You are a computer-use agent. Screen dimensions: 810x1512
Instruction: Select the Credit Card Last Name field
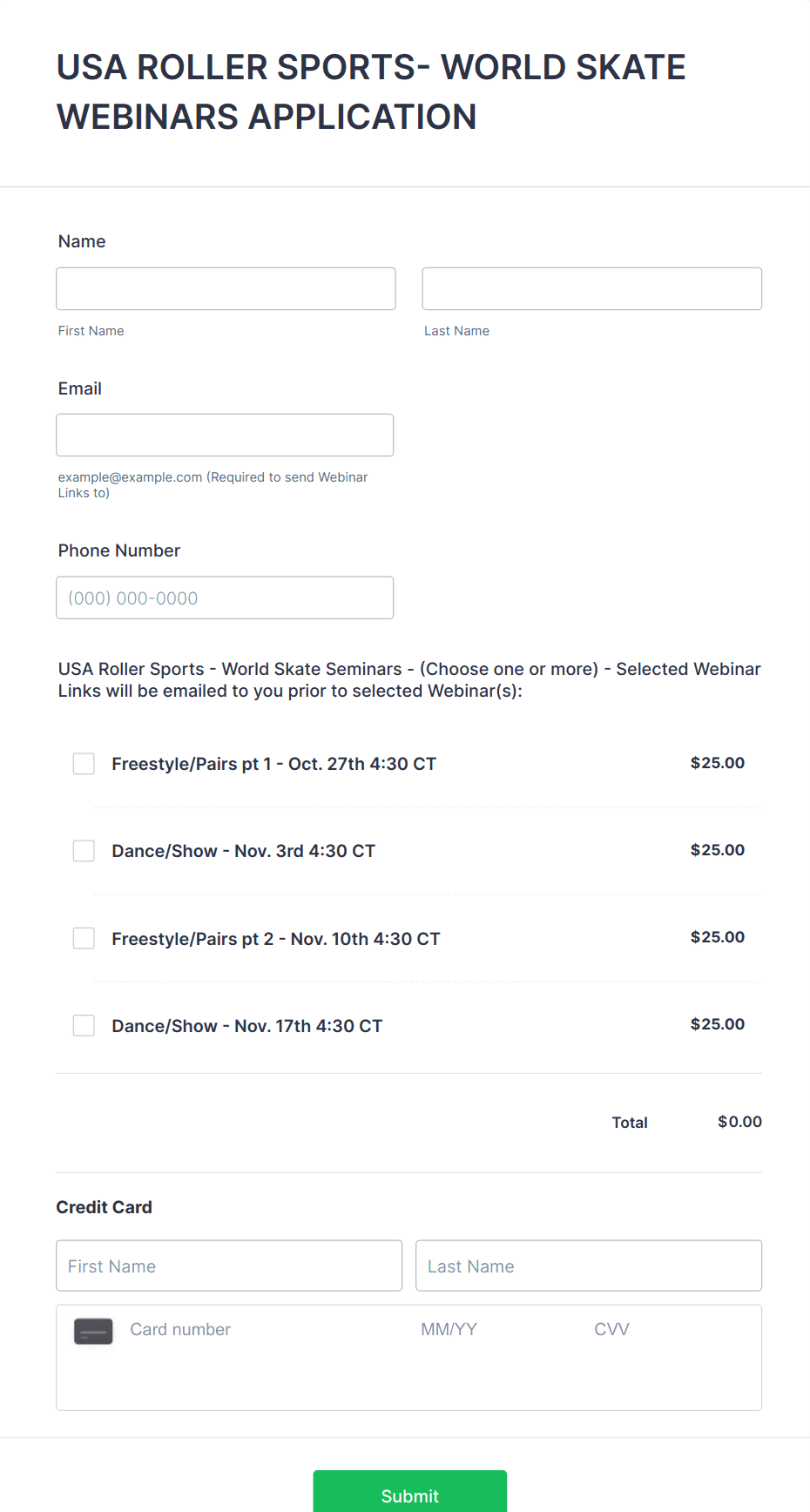(589, 1266)
